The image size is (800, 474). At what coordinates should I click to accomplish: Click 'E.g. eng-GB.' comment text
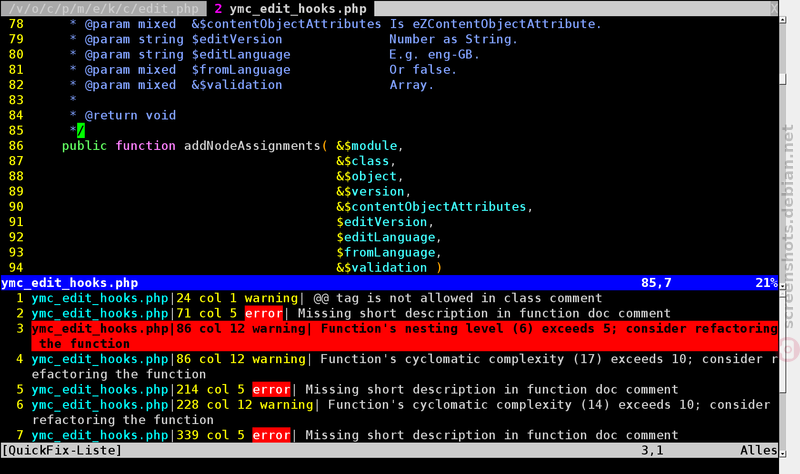pos(435,55)
